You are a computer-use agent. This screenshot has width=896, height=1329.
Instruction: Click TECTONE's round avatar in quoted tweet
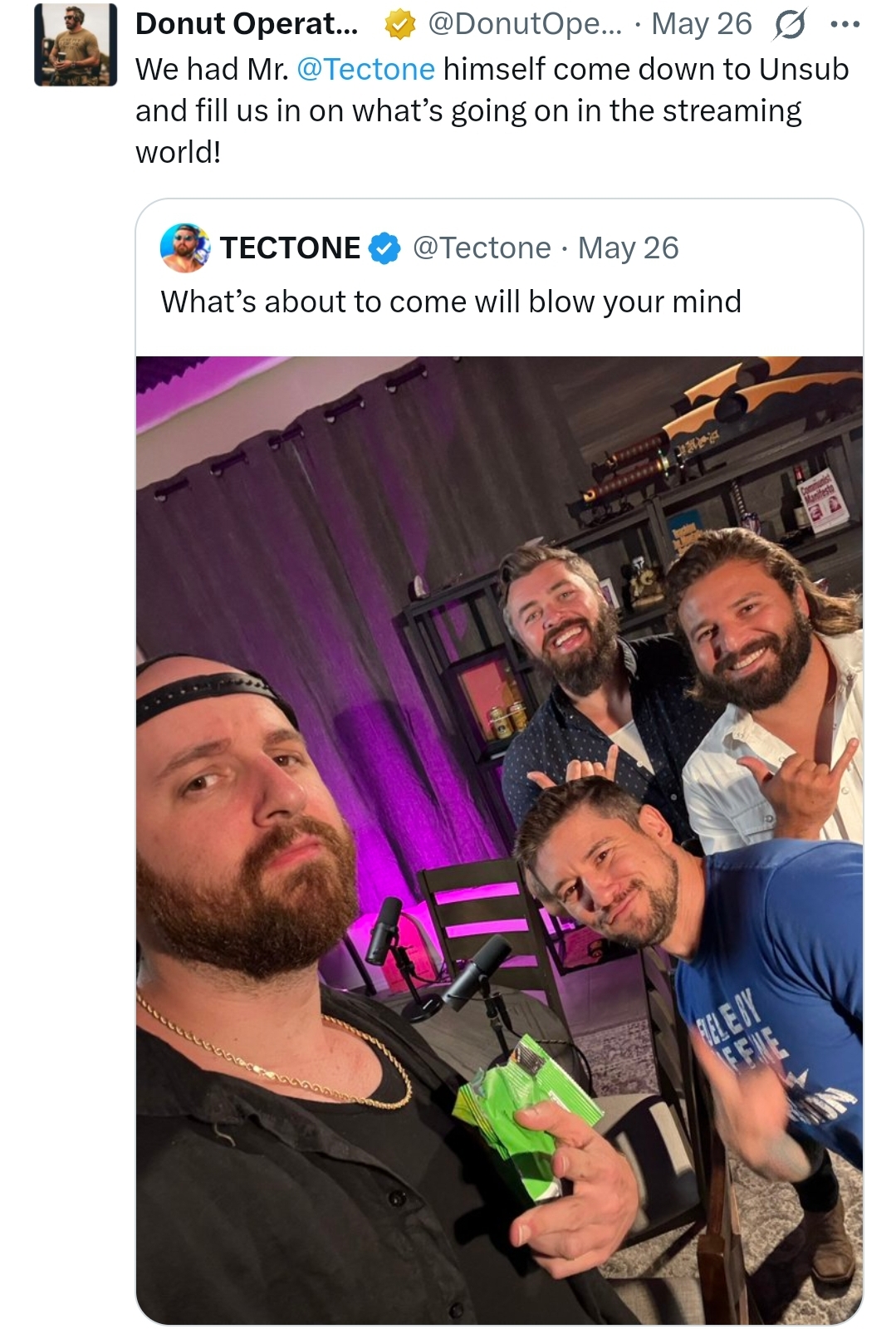point(185,248)
